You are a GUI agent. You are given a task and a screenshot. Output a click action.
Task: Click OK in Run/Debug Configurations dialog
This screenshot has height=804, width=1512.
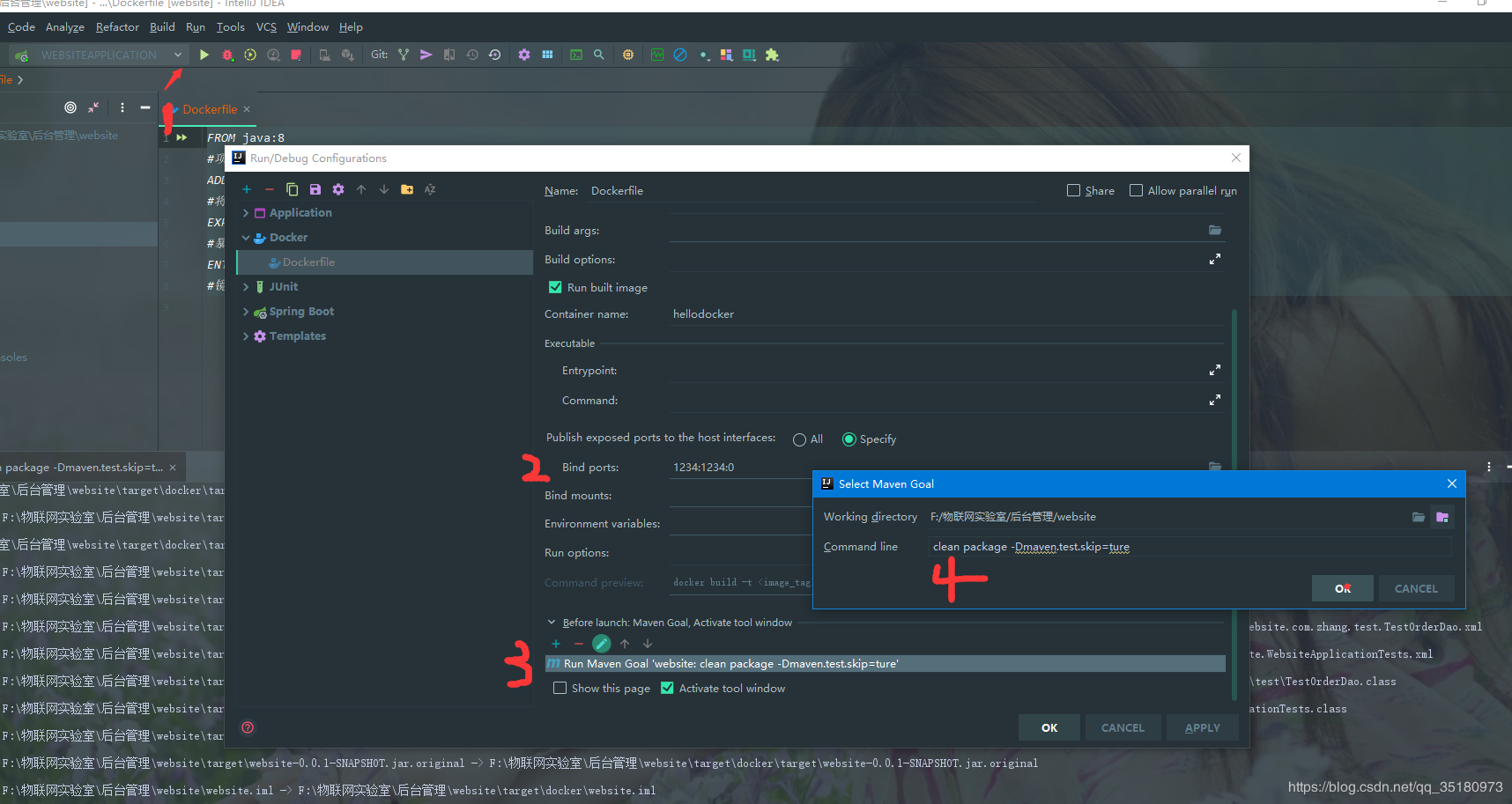(1049, 727)
